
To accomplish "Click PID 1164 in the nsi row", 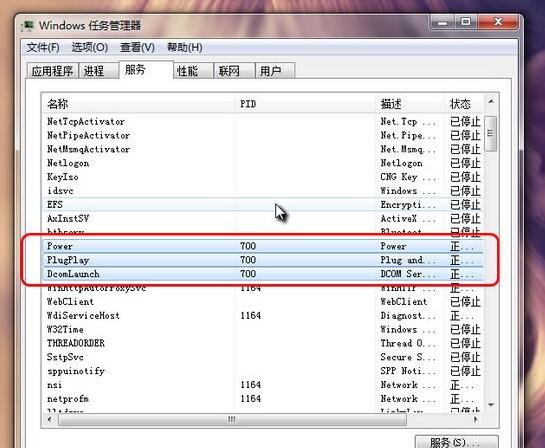I will [x=251, y=385].
